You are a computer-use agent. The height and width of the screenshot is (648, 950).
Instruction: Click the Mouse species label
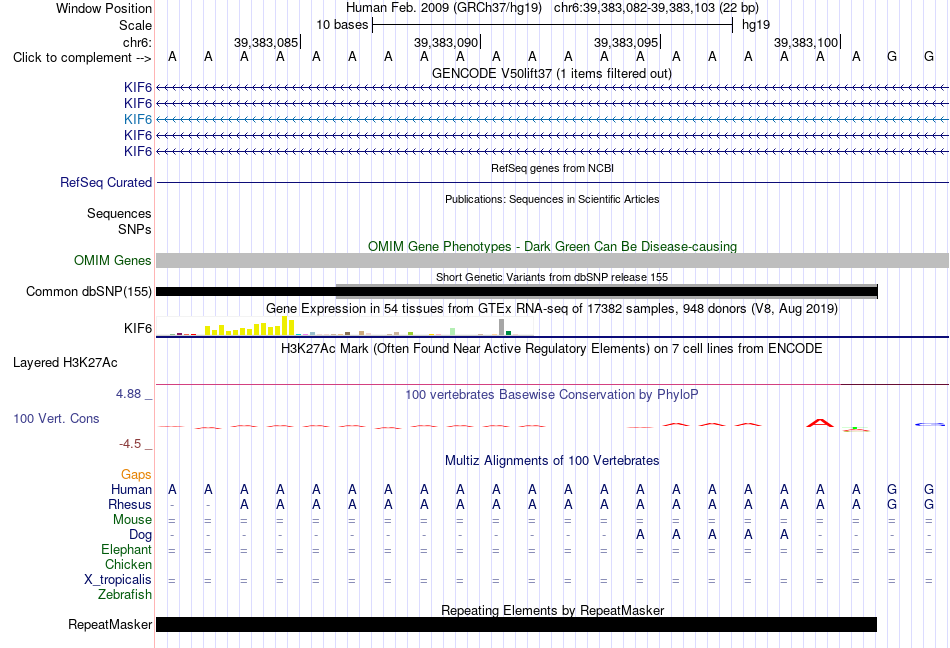pos(133,520)
